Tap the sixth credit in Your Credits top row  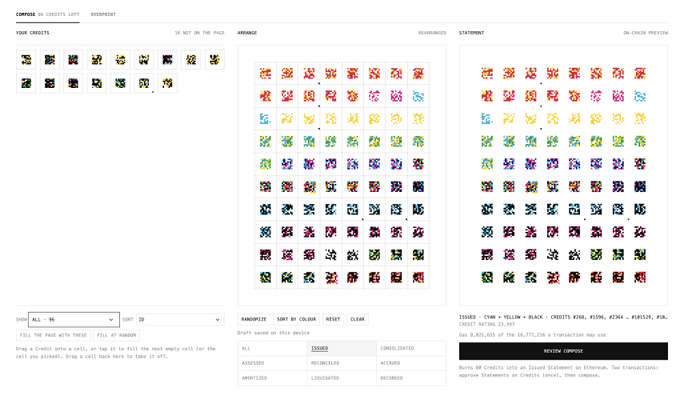click(144, 60)
